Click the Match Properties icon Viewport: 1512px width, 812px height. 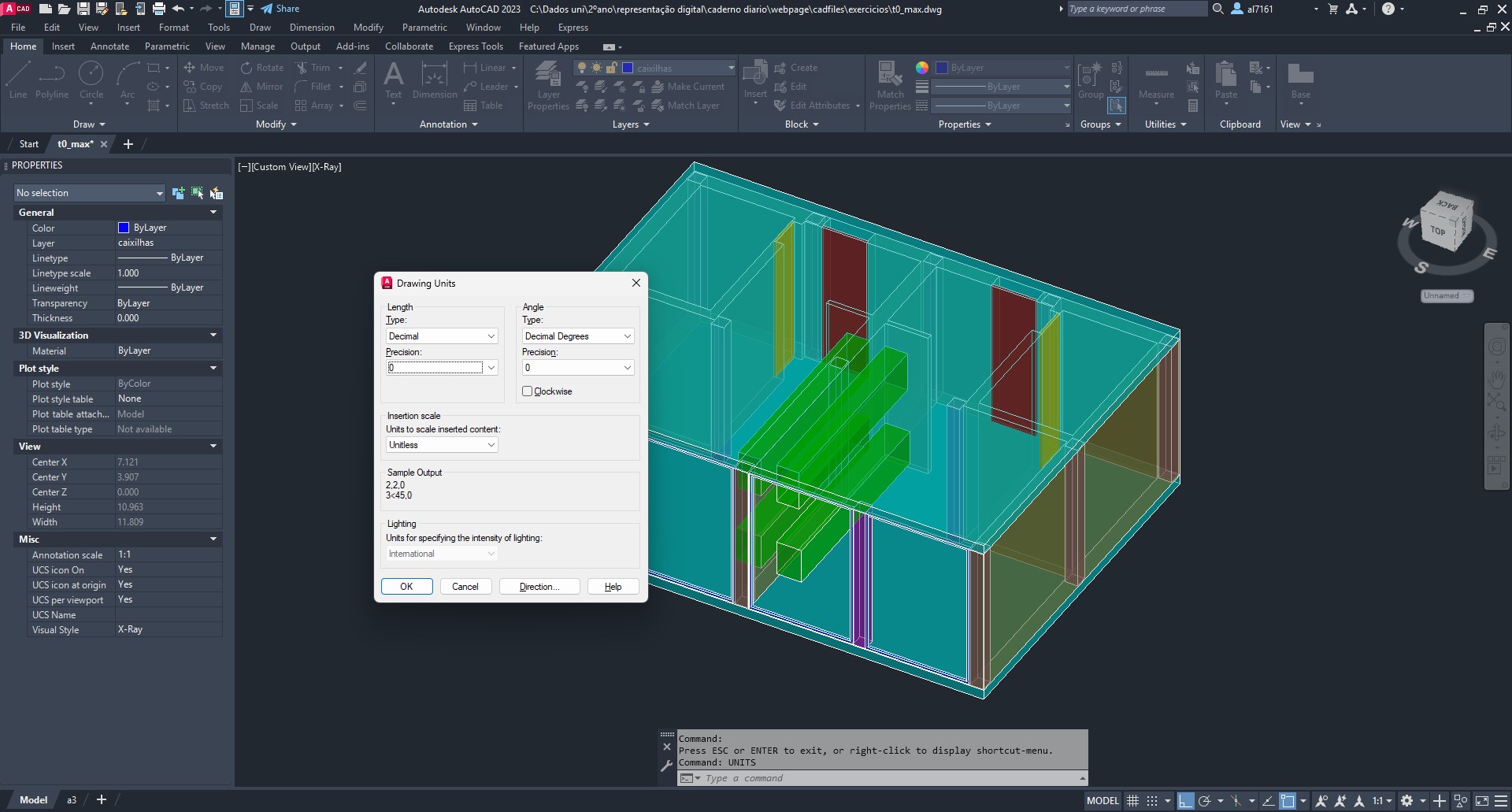(890, 85)
